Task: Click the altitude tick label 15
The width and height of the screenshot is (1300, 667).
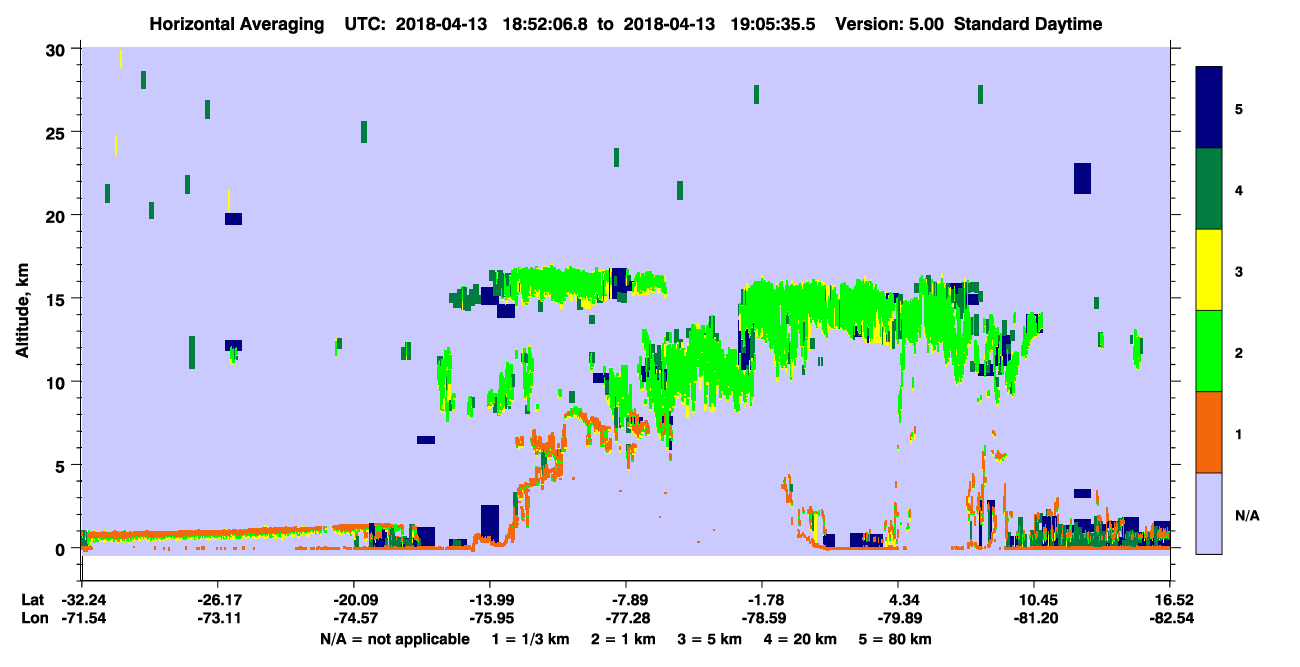Action: click(x=56, y=299)
